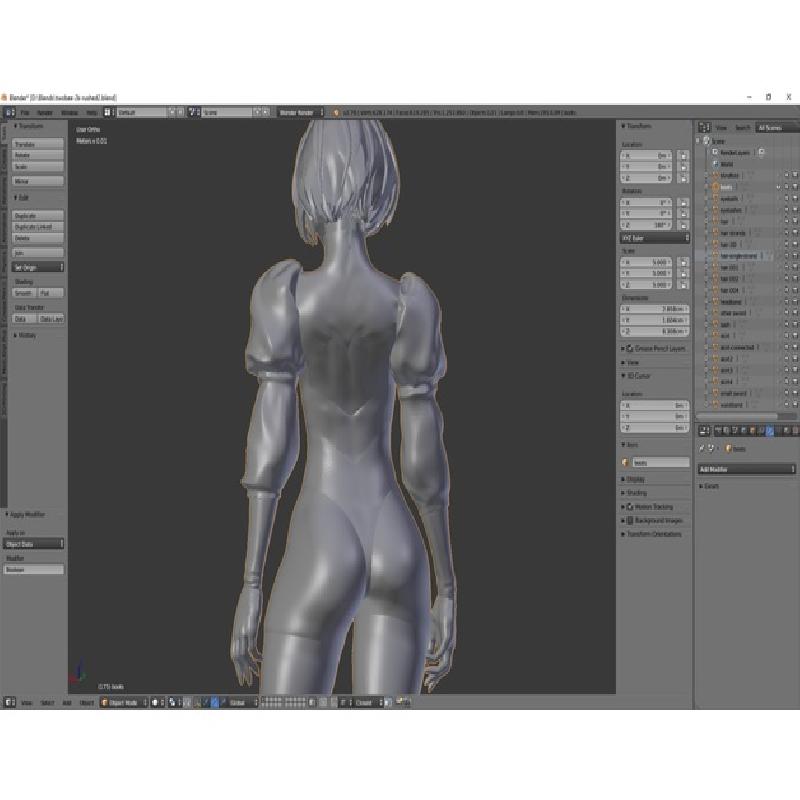Open the Set Origin dropdown

38,267
